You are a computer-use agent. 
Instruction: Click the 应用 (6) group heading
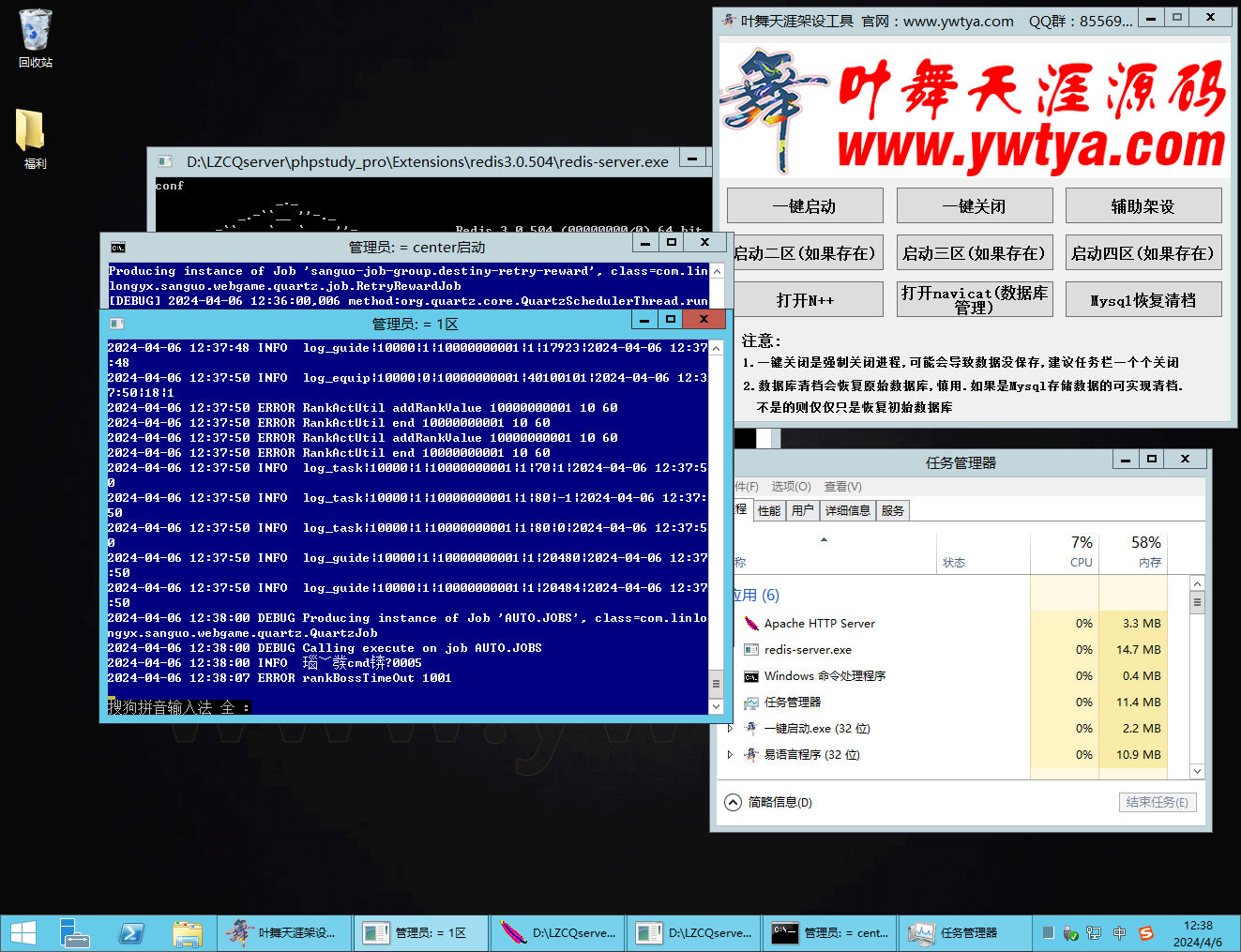(x=756, y=596)
